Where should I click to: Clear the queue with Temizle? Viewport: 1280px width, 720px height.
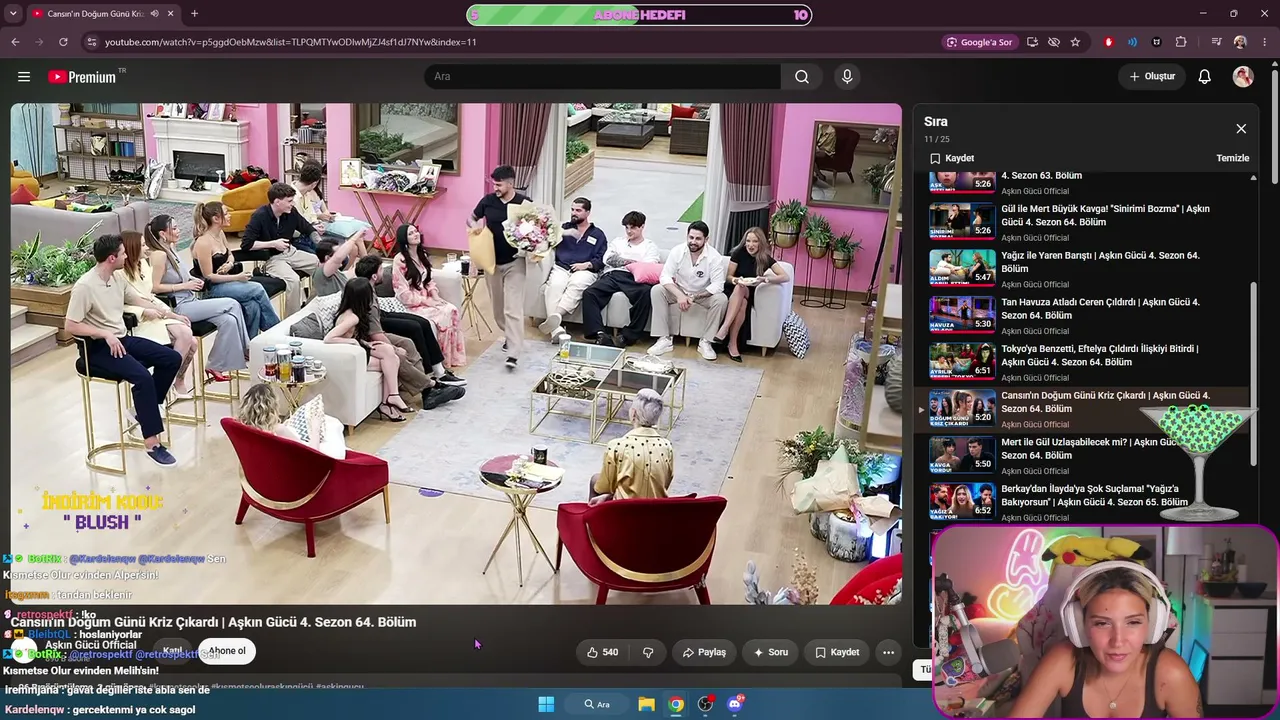coord(1232,158)
